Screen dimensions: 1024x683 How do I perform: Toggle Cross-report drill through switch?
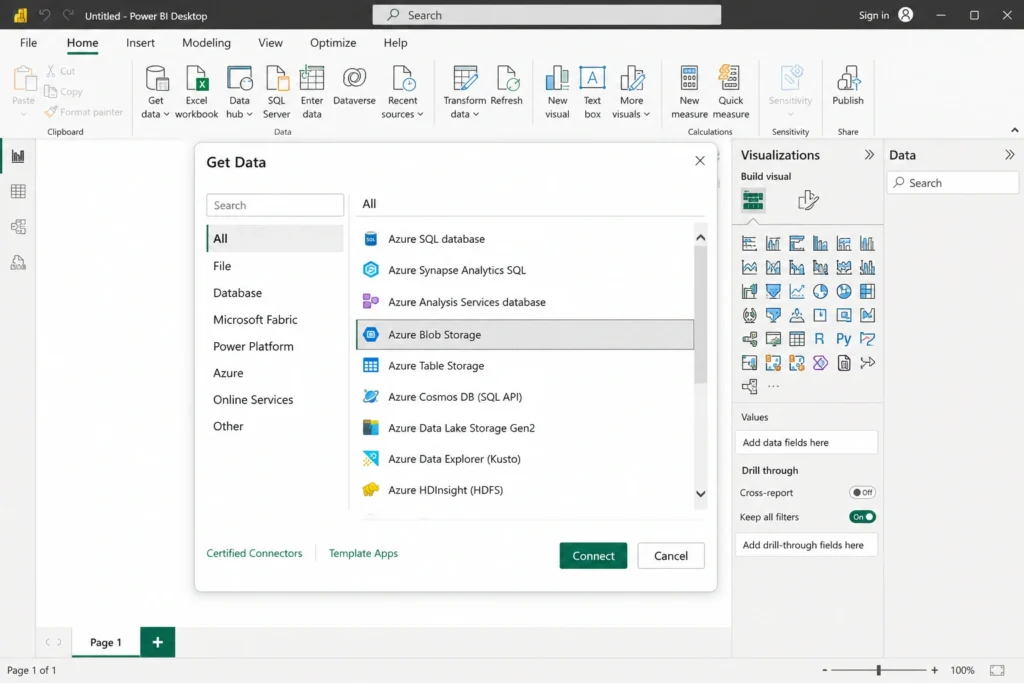(862, 492)
